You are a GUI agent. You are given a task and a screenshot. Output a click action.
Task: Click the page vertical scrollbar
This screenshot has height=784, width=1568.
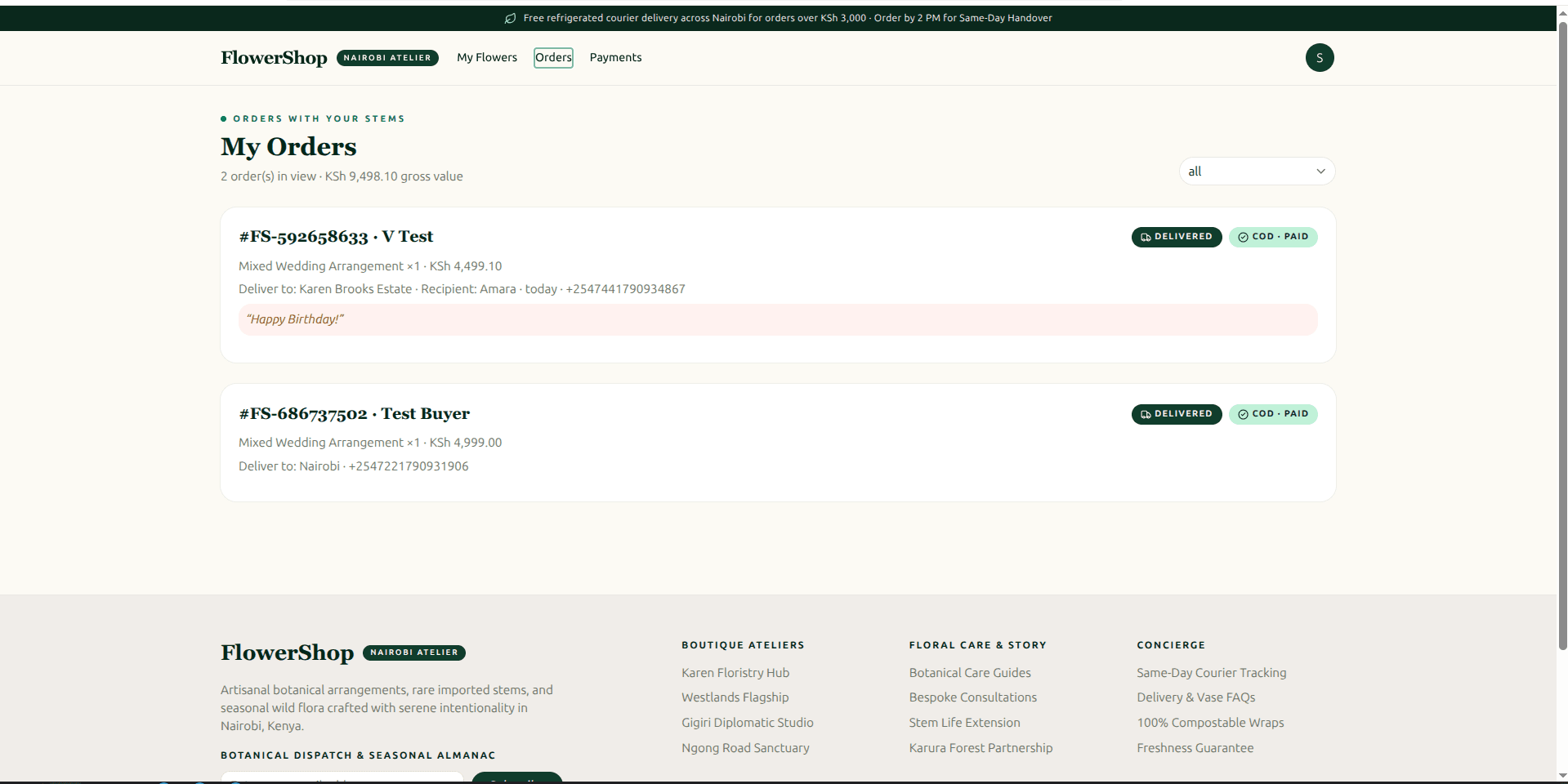(x=1562, y=335)
